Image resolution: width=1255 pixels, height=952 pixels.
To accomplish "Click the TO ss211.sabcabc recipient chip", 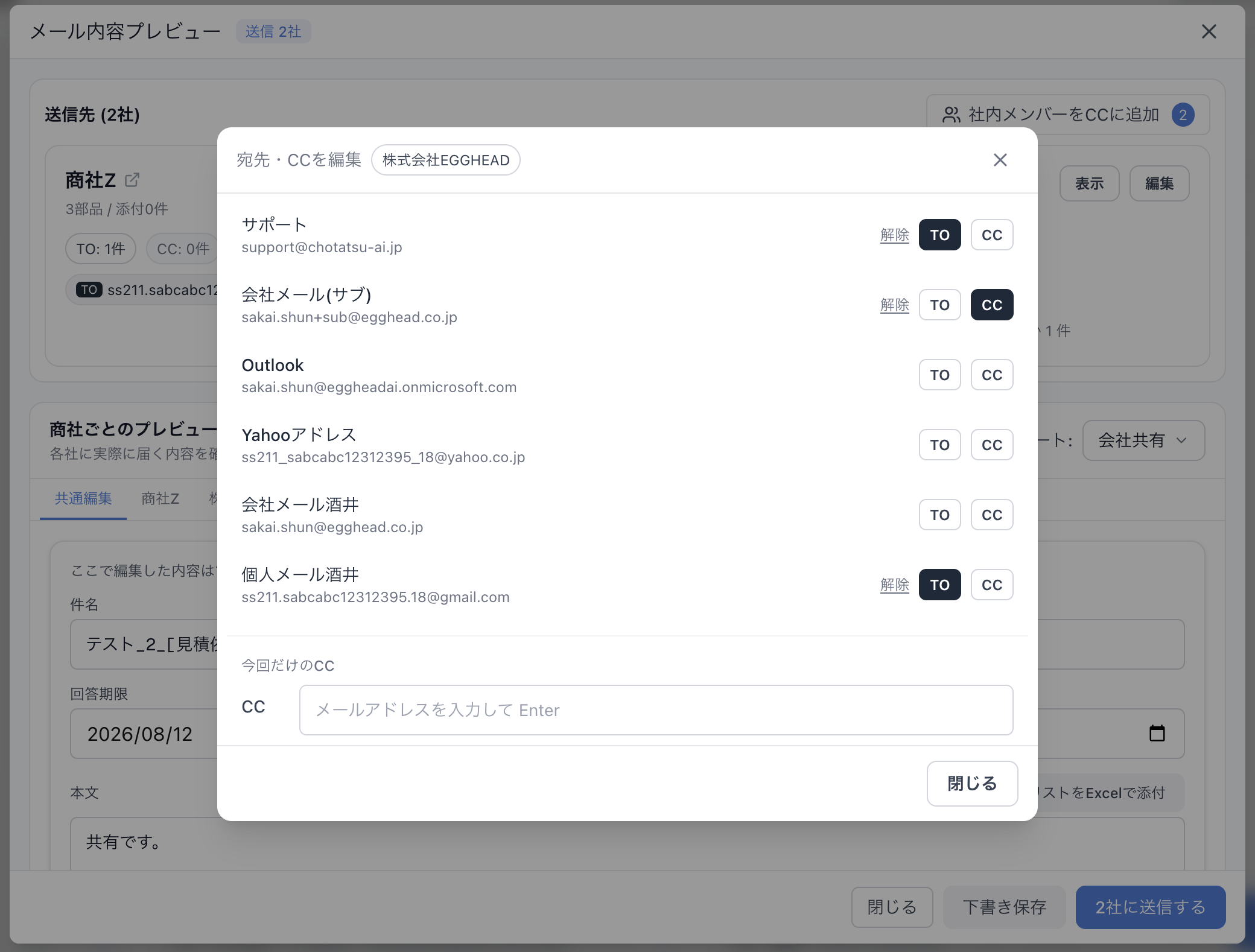I will pos(142,290).
